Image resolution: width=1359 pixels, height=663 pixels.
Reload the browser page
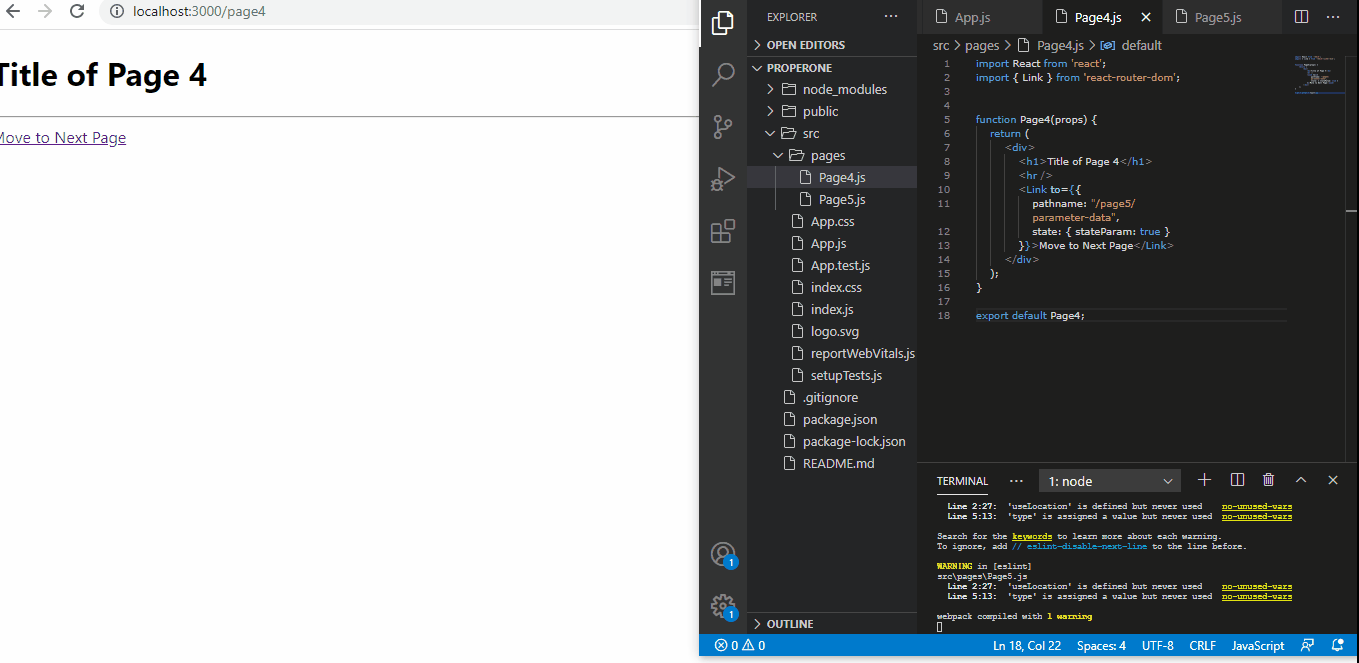pos(77,12)
